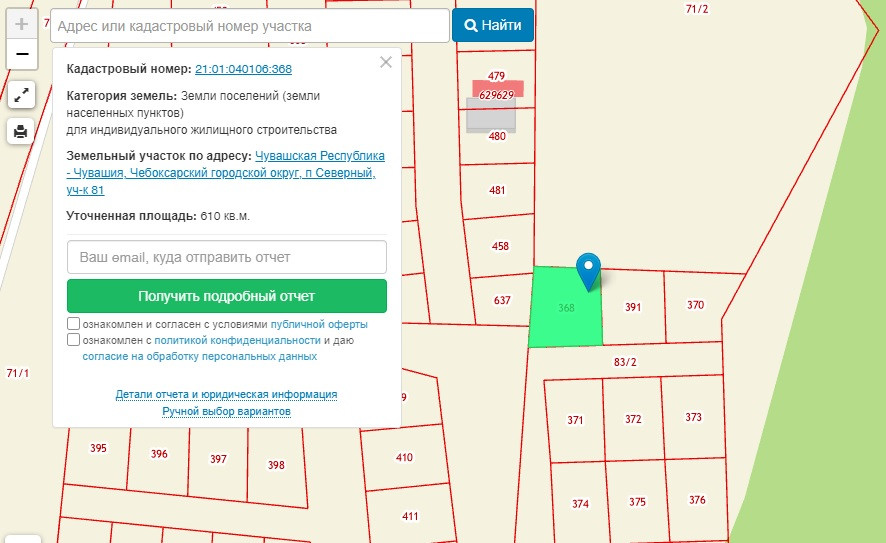
Task: Select parcel 376 on the map
Action: point(697,499)
